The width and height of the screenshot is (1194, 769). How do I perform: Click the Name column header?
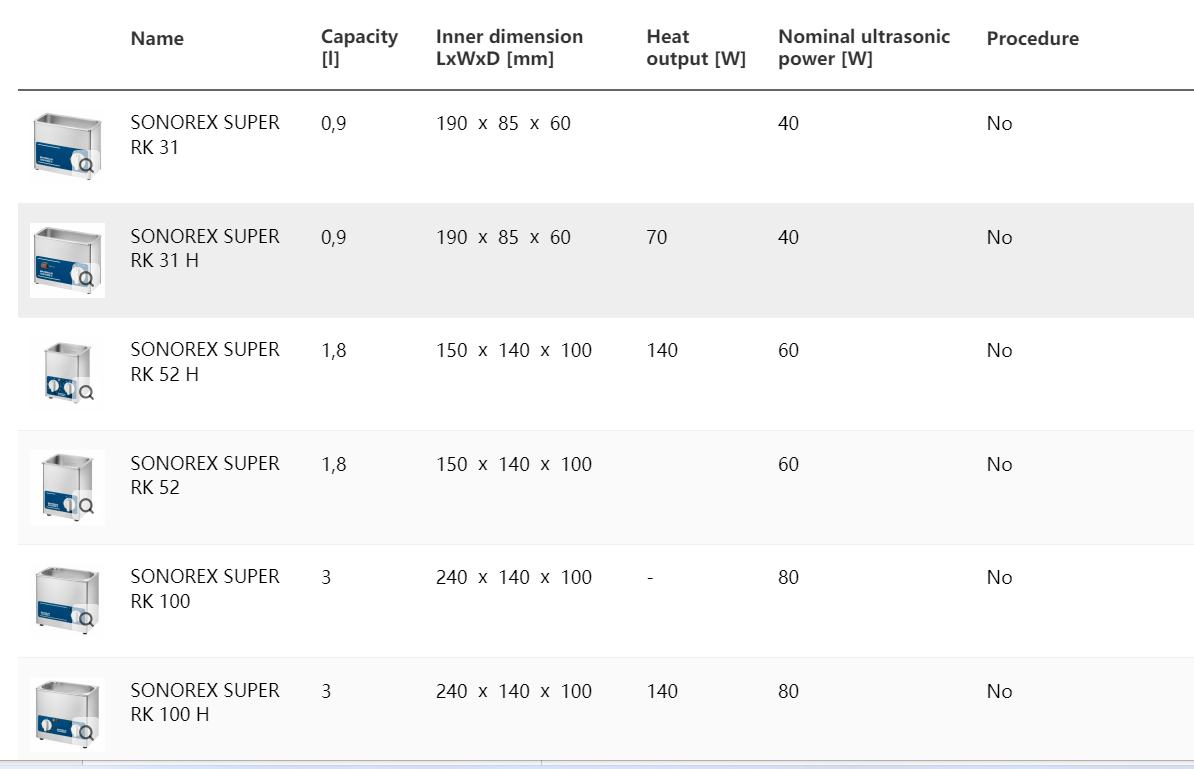pos(157,39)
